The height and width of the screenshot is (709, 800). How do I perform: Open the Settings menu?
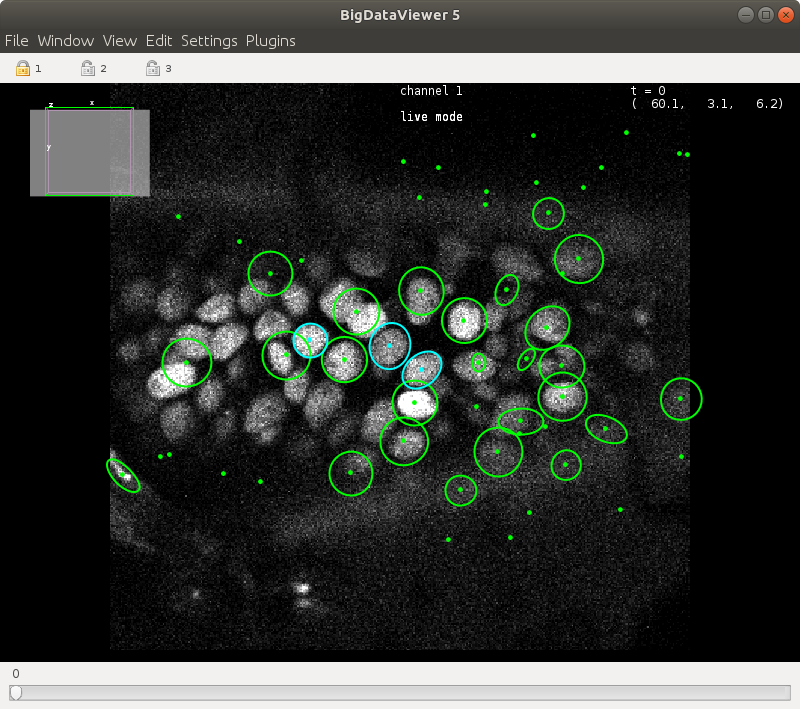point(209,41)
